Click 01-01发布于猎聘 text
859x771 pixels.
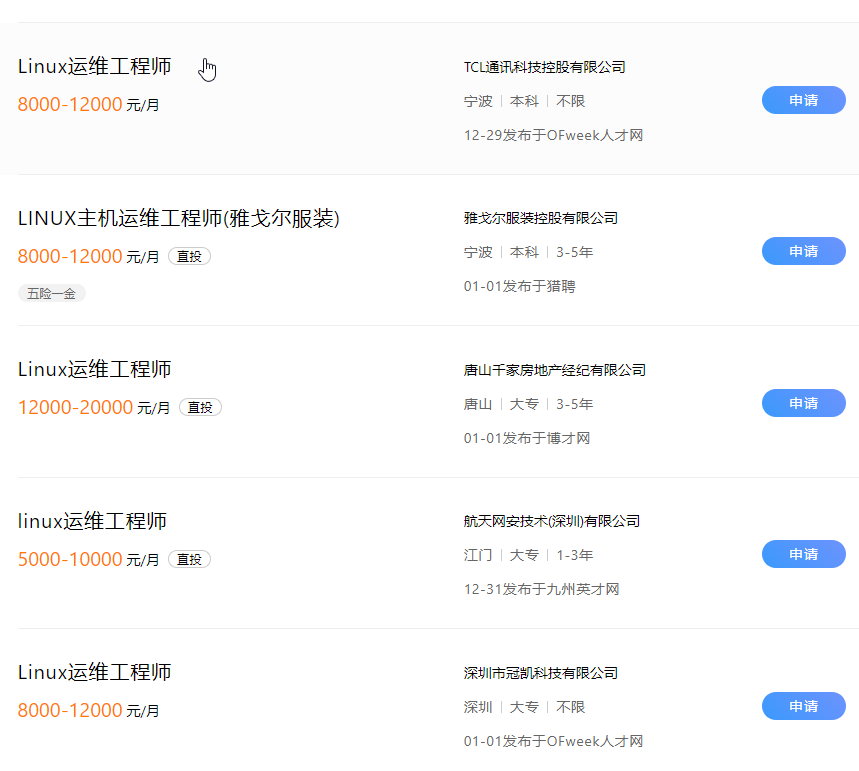click(x=519, y=286)
